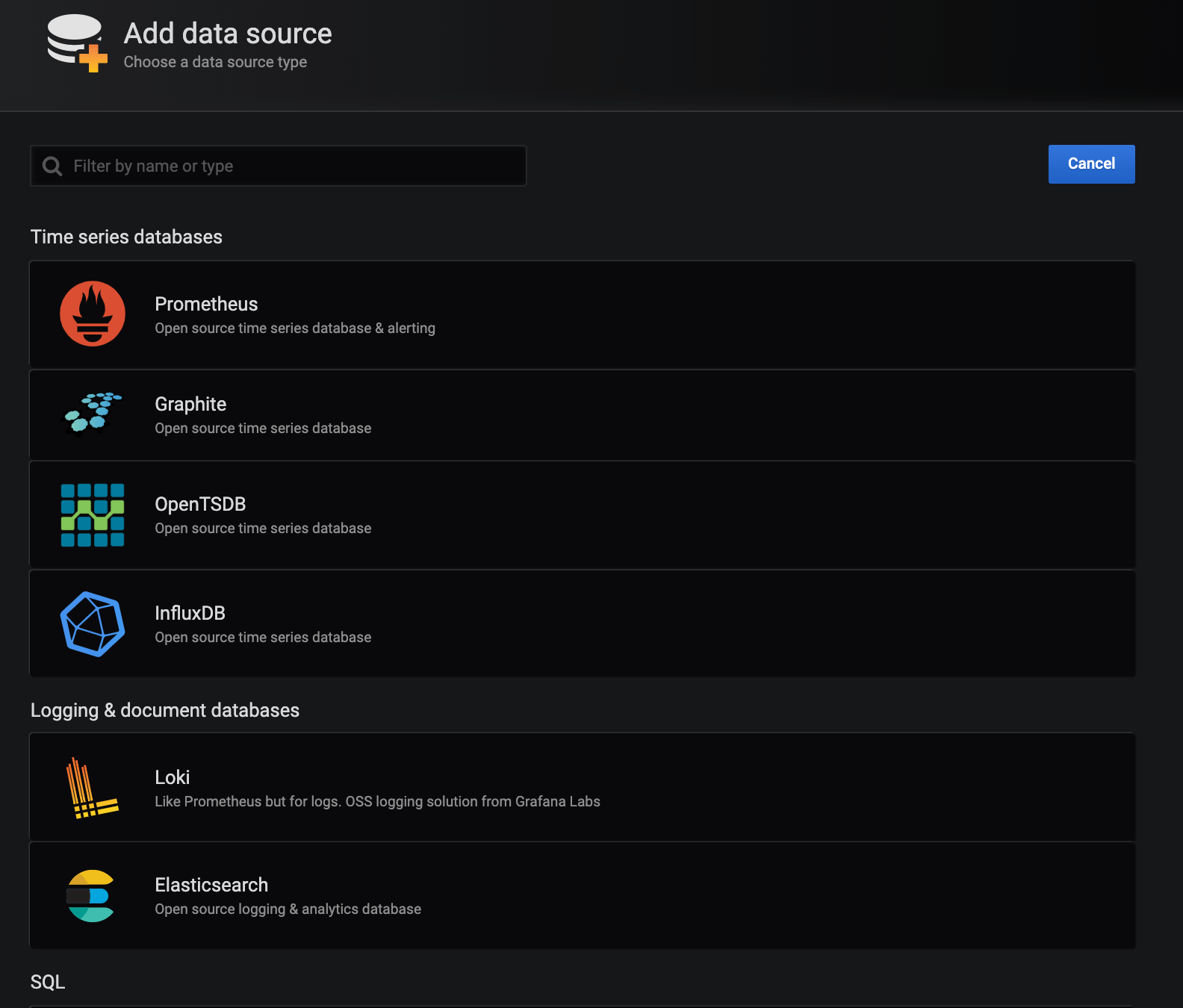Select the Prometheus data source title
1183x1008 pixels.
click(206, 304)
